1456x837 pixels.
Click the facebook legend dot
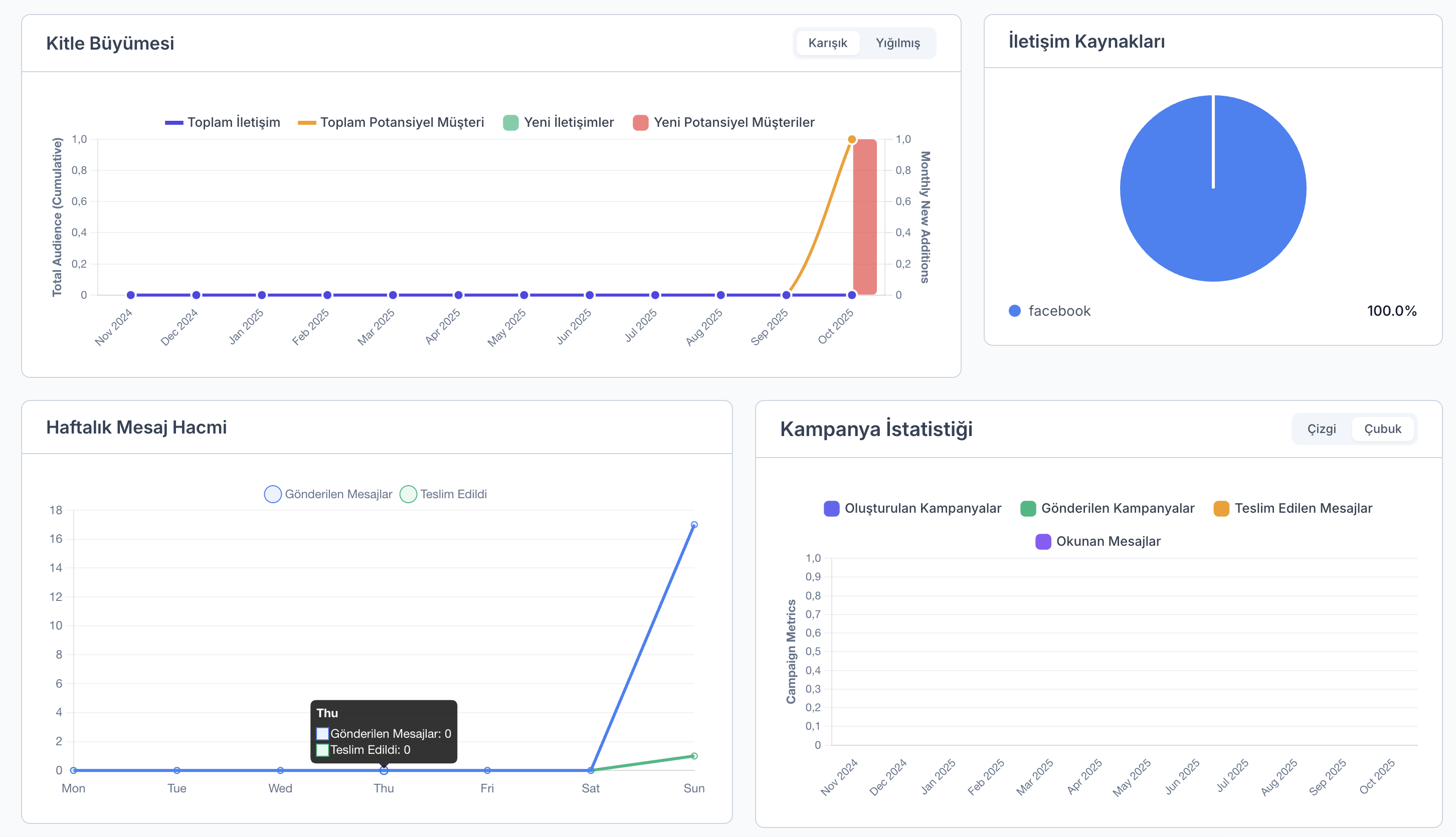click(1014, 311)
